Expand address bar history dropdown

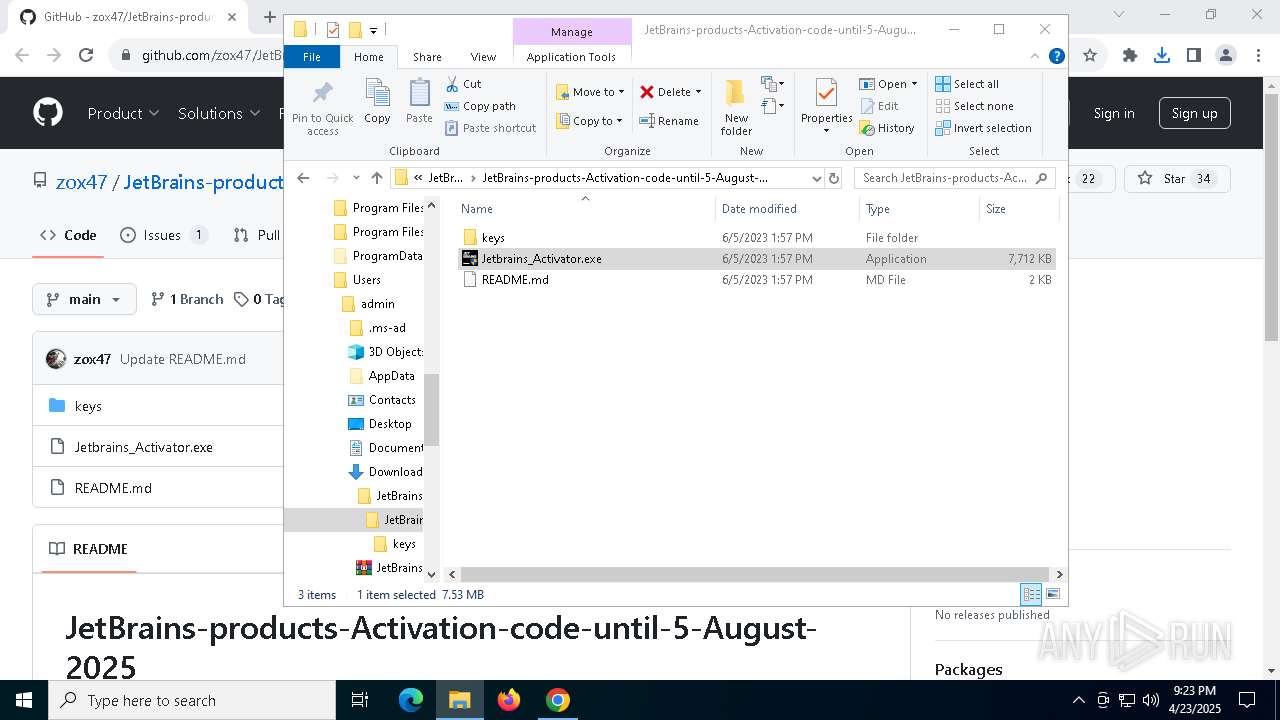click(x=817, y=178)
